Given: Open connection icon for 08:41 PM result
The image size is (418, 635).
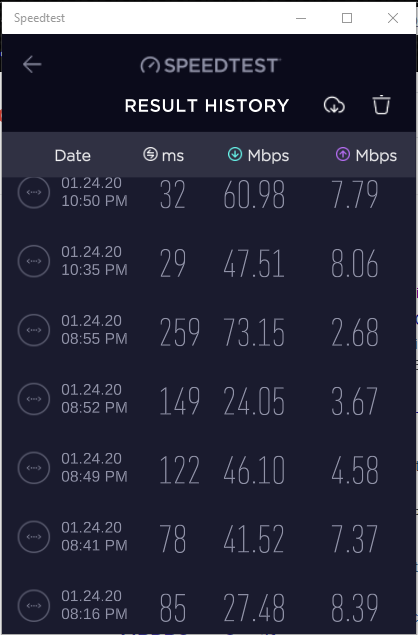Looking at the screenshot, I should 34,537.
